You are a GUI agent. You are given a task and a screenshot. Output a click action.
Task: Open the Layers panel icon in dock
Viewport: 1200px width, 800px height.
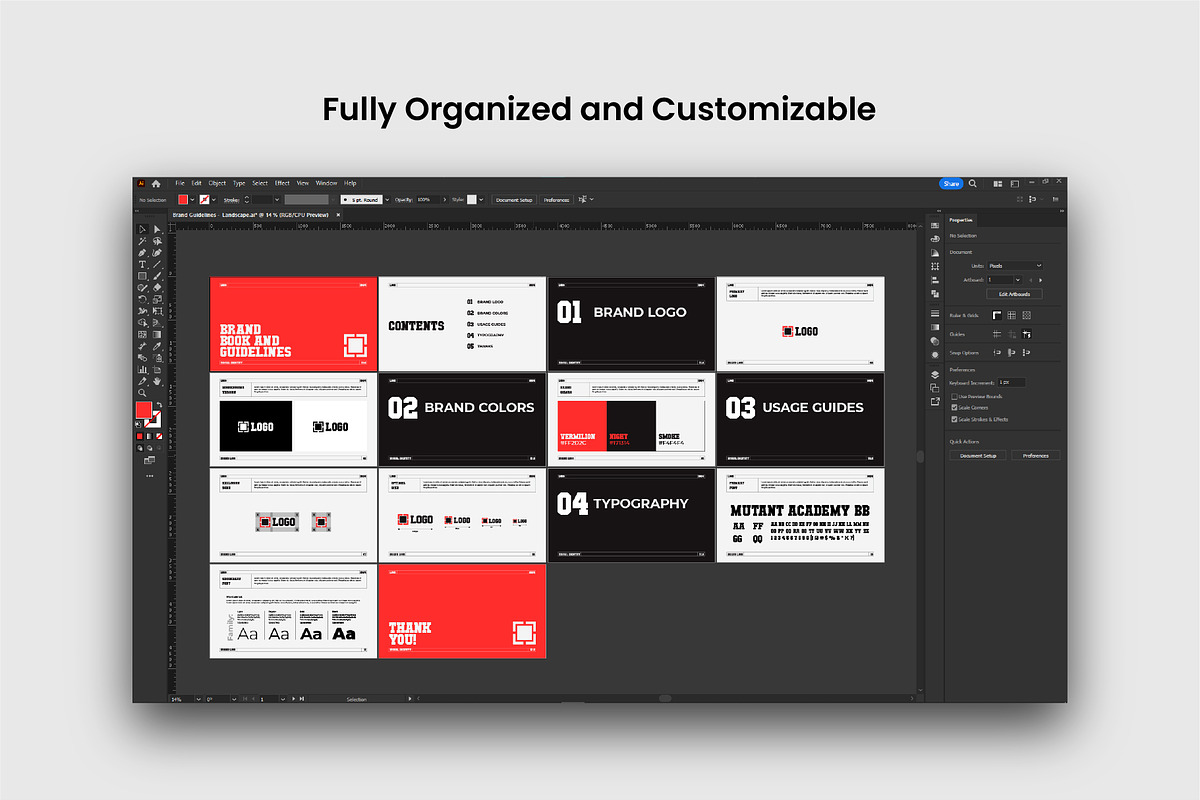coord(935,375)
